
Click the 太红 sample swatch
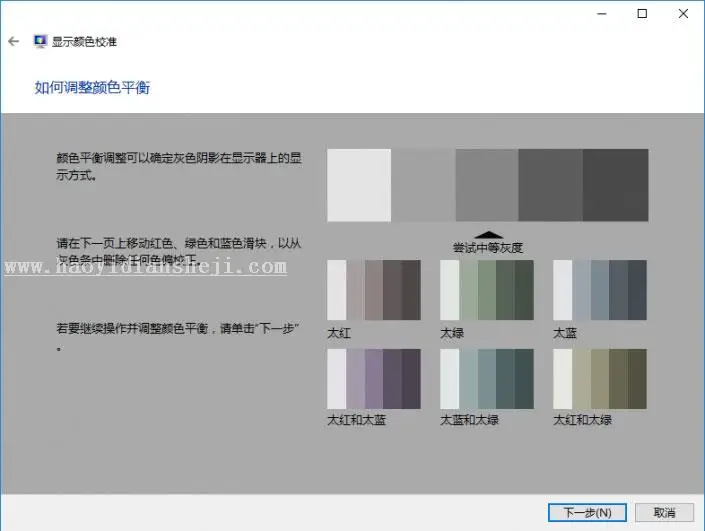[x=374, y=290]
